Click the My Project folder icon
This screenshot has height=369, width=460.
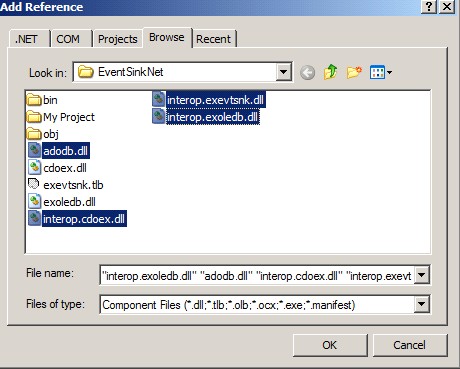point(34,117)
